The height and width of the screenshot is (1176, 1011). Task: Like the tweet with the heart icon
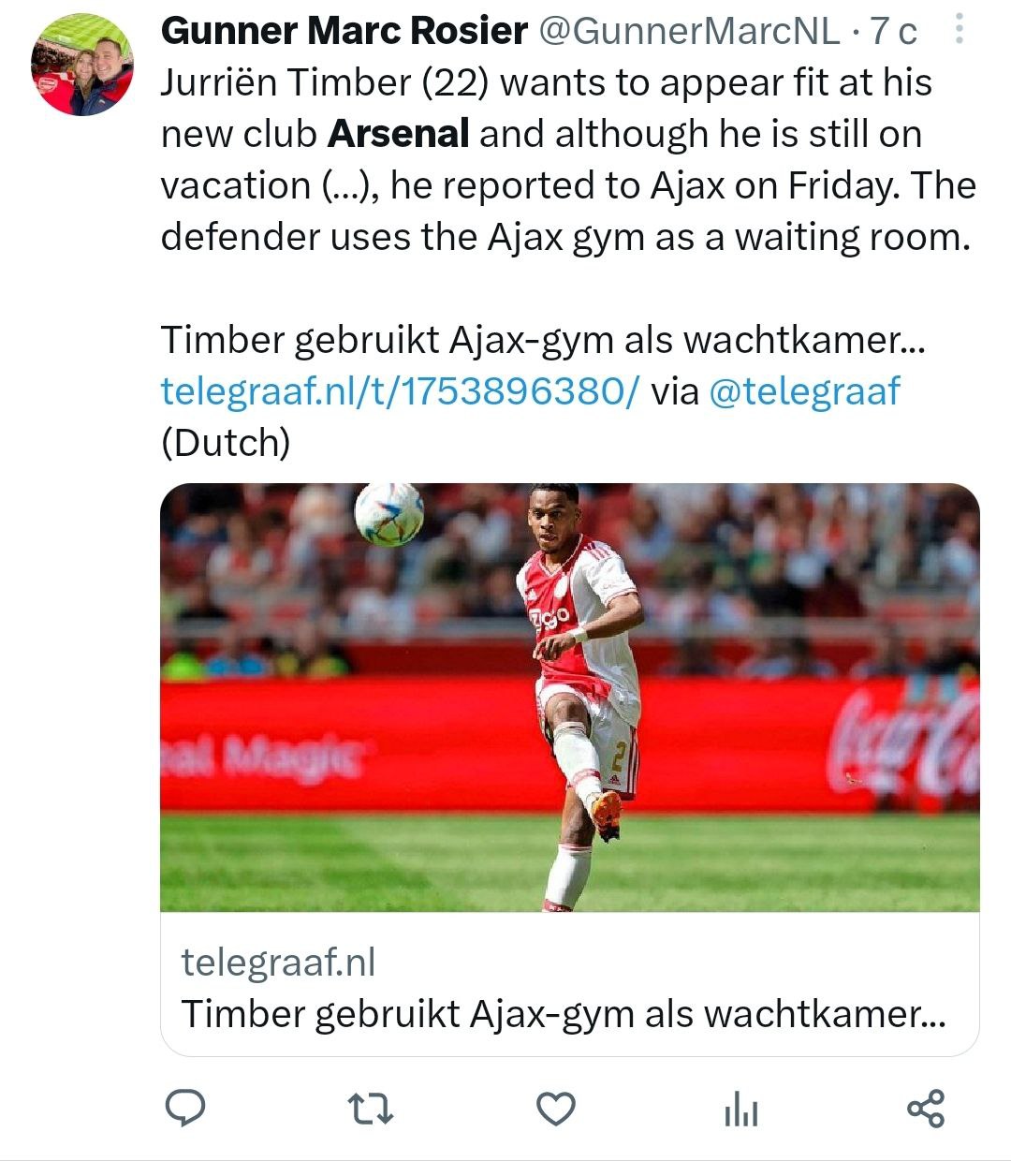[555, 1109]
